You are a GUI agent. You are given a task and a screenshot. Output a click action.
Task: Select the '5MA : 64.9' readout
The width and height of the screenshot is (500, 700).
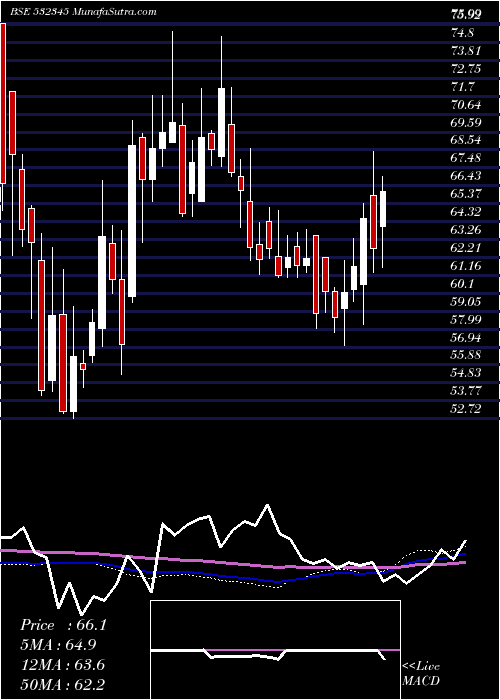[58, 645]
